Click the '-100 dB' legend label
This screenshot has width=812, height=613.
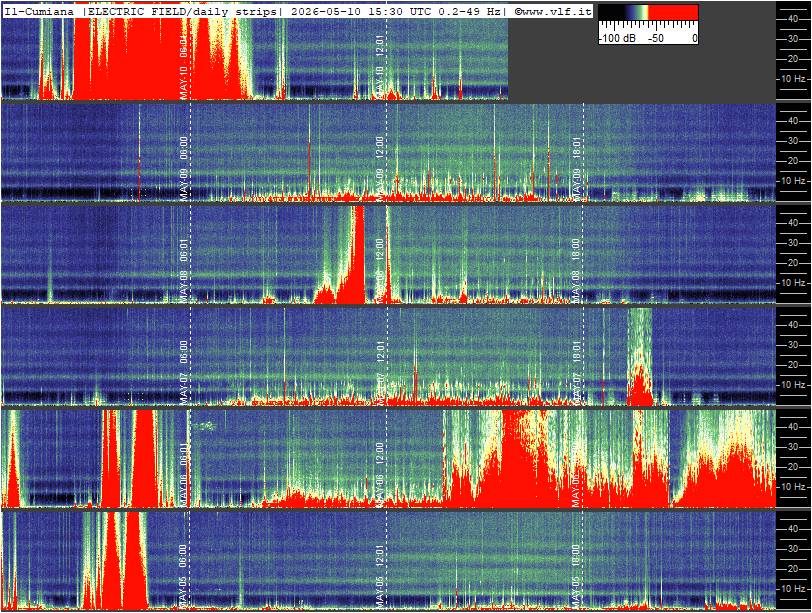click(x=617, y=38)
